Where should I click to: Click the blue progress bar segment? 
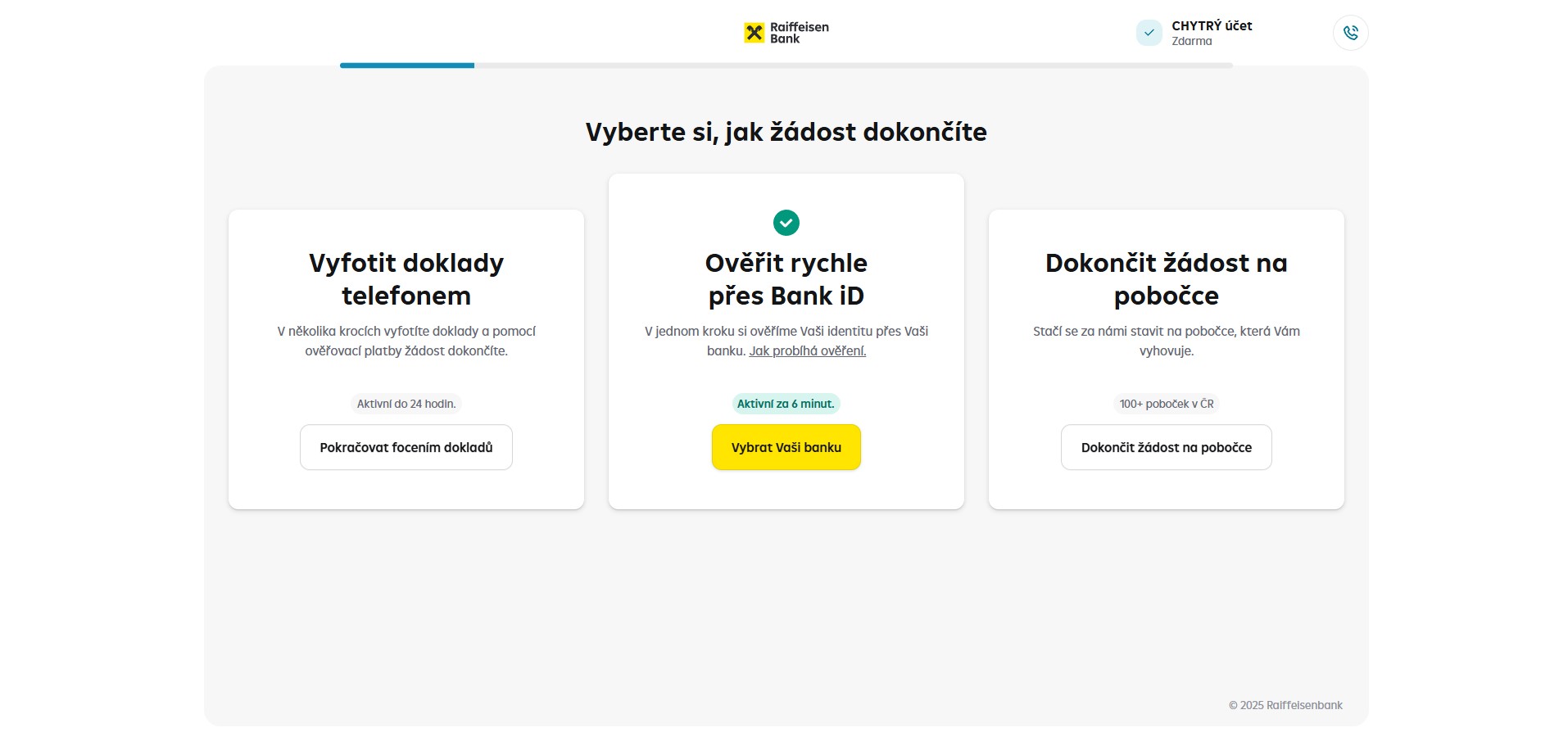click(407, 66)
